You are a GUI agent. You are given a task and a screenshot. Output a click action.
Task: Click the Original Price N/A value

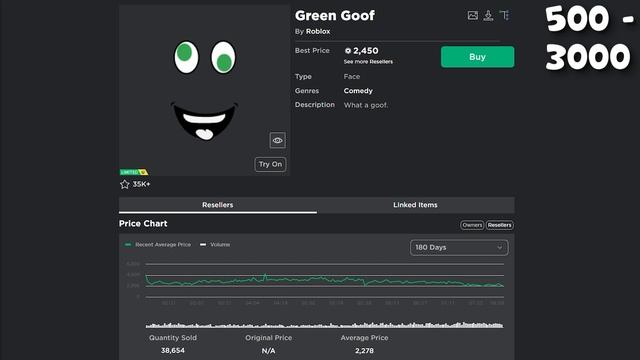coord(268,351)
